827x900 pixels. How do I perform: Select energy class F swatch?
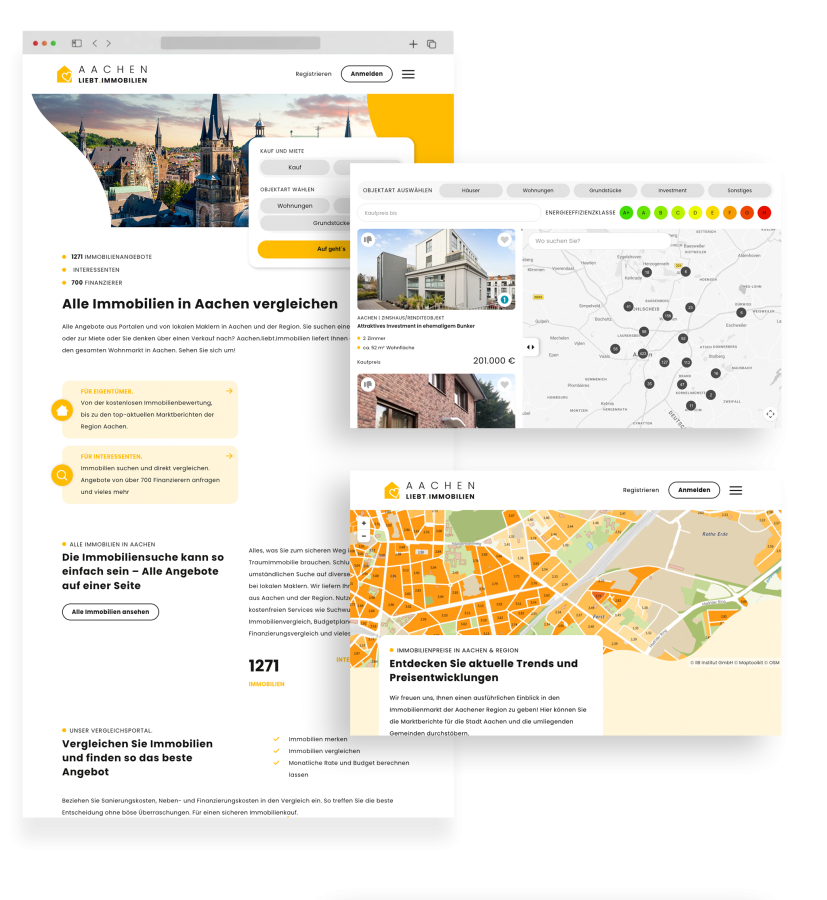(x=729, y=212)
